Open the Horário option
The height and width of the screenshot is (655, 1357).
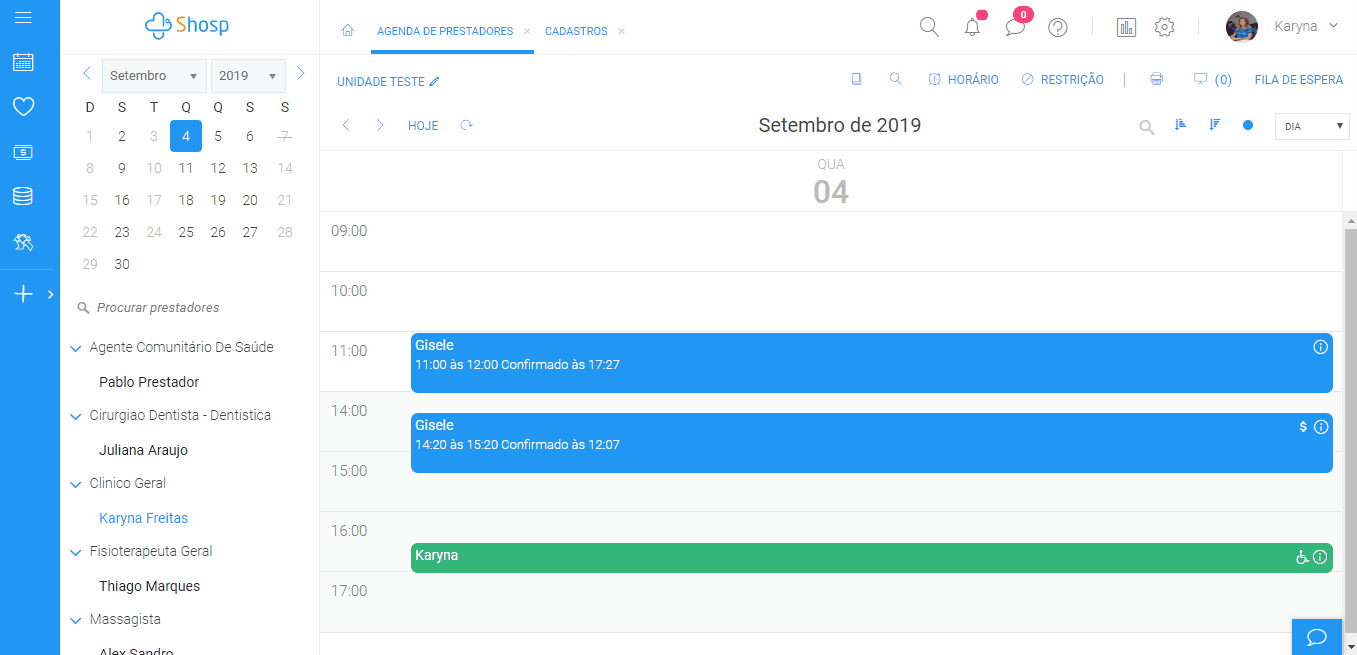963,79
